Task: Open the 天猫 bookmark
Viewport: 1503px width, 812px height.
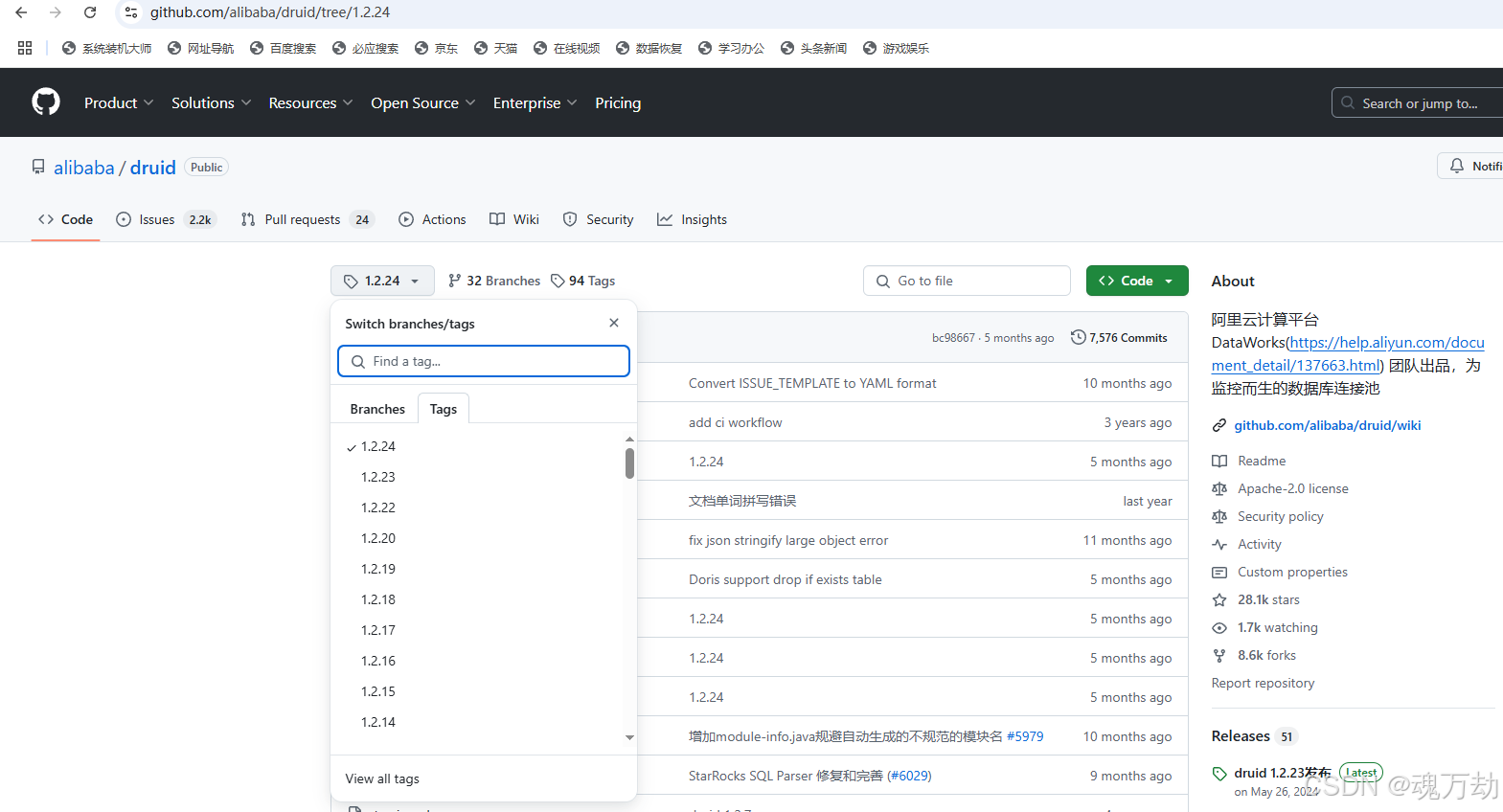Action: (495, 48)
